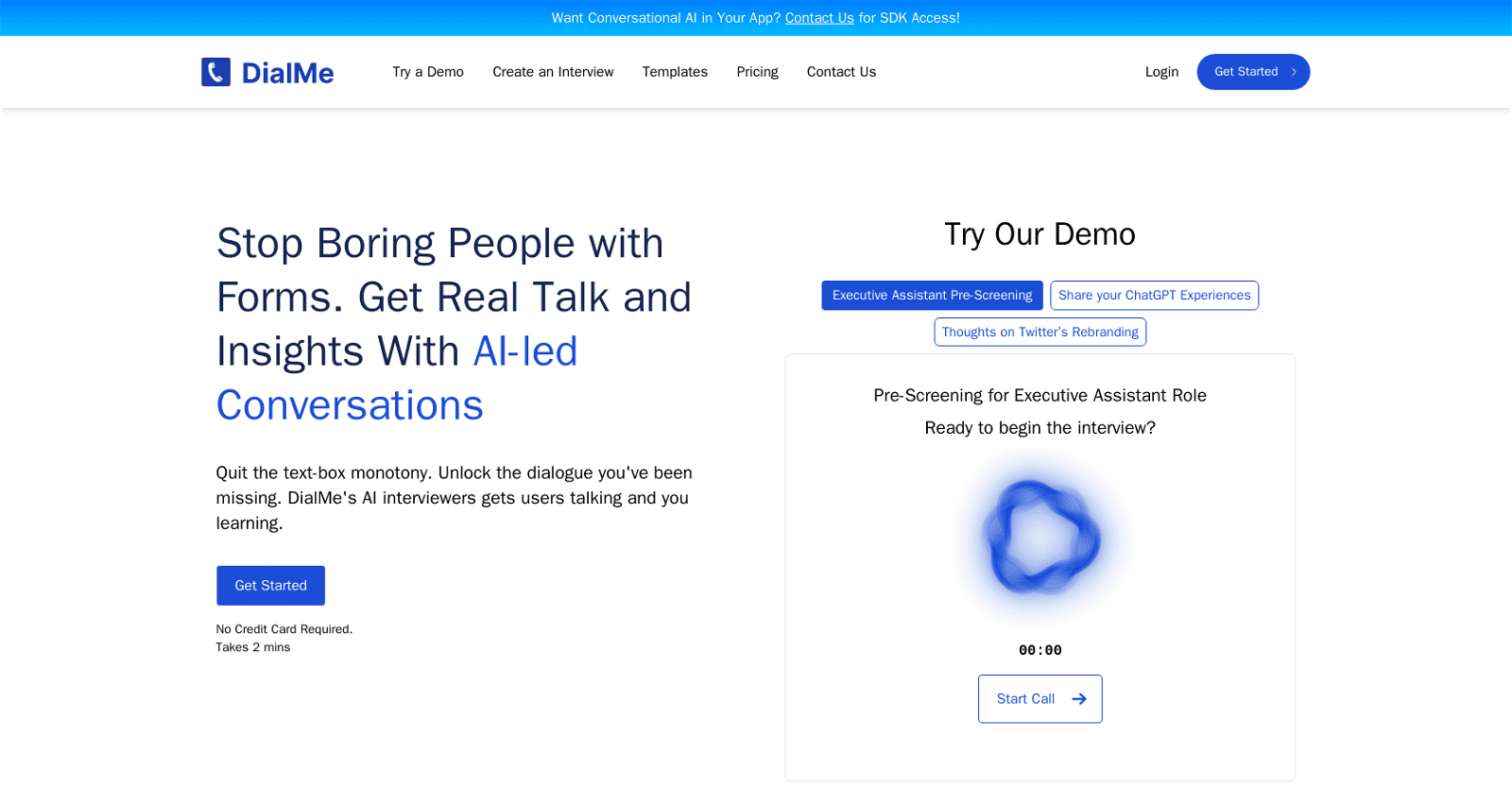
Task: Open Contact Us in the navigation bar
Action: click(841, 72)
